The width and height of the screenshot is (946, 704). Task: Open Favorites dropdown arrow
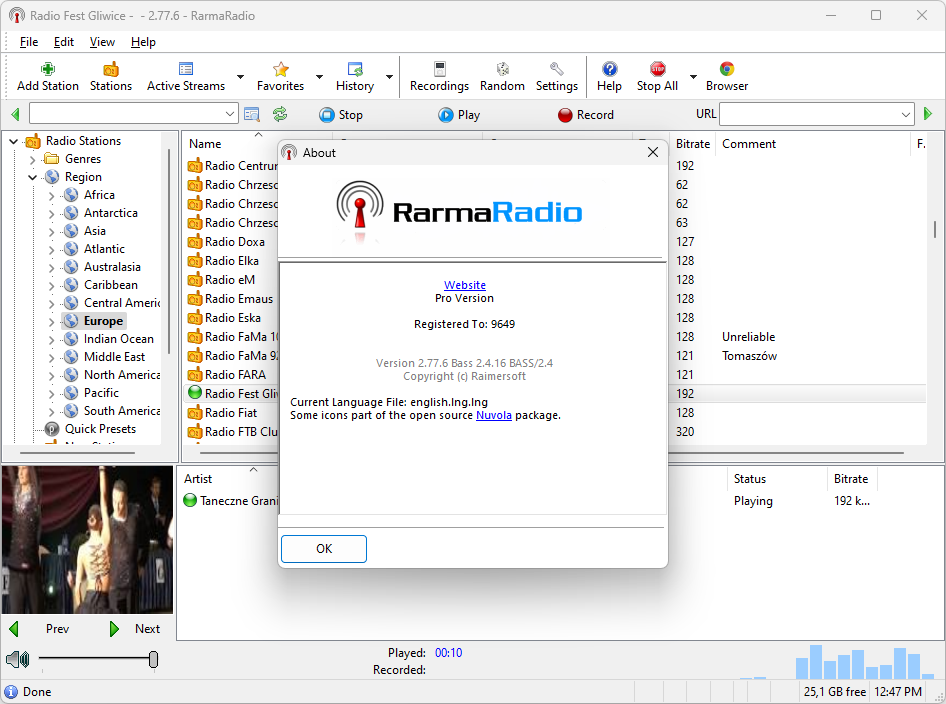pyautogui.click(x=319, y=77)
